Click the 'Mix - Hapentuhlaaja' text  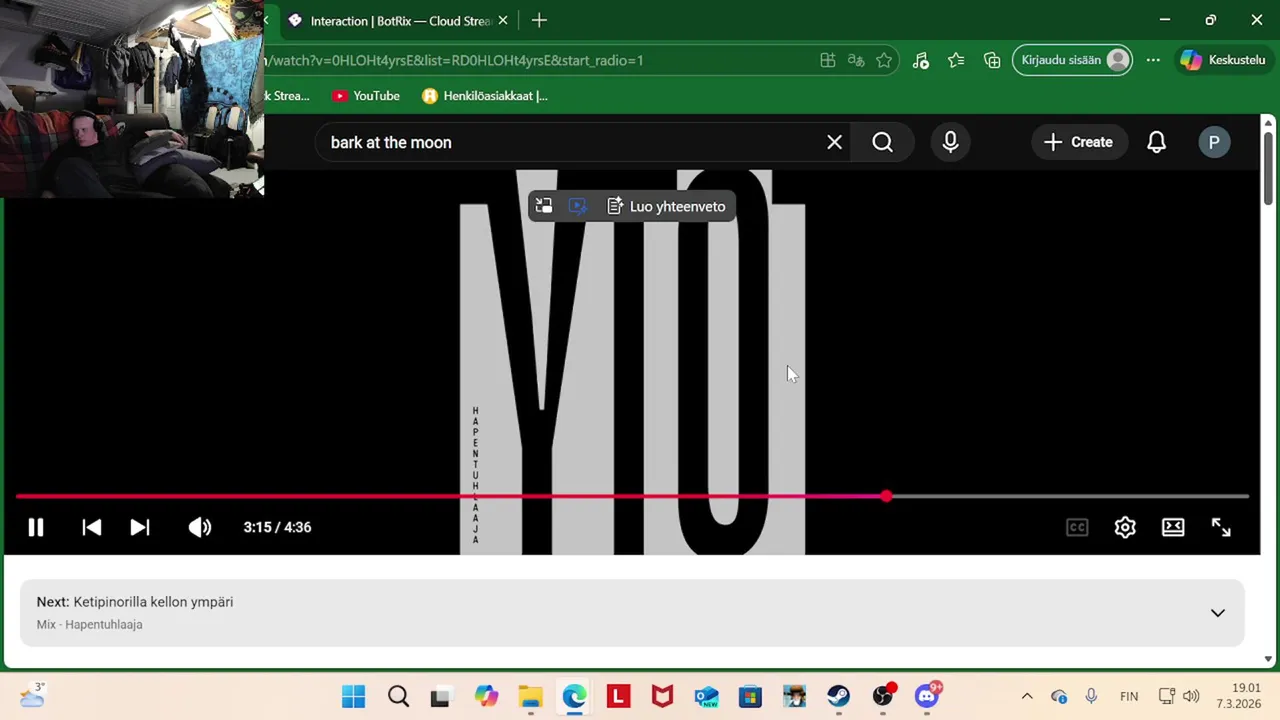coord(90,624)
